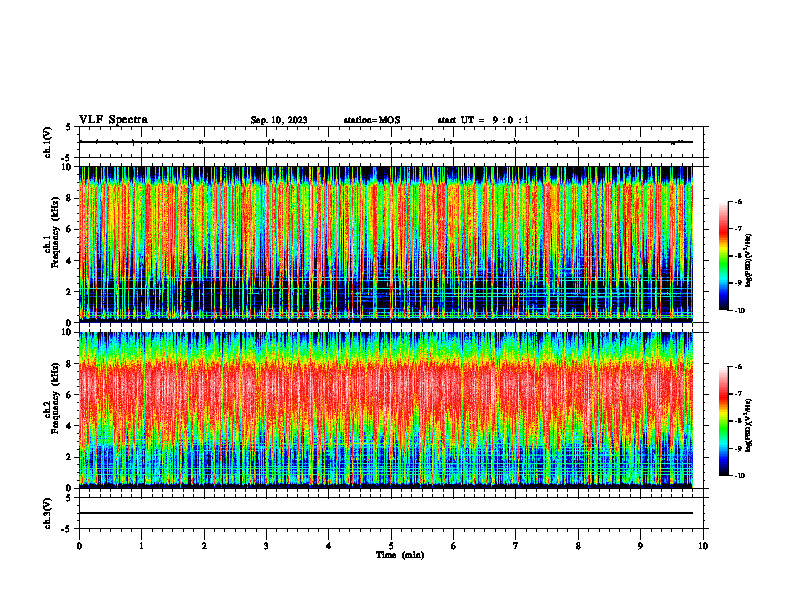This screenshot has width=792, height=612.
Task: Click the "ch.1(V)" waveform axis label
Action: click(x=48, y=142)
